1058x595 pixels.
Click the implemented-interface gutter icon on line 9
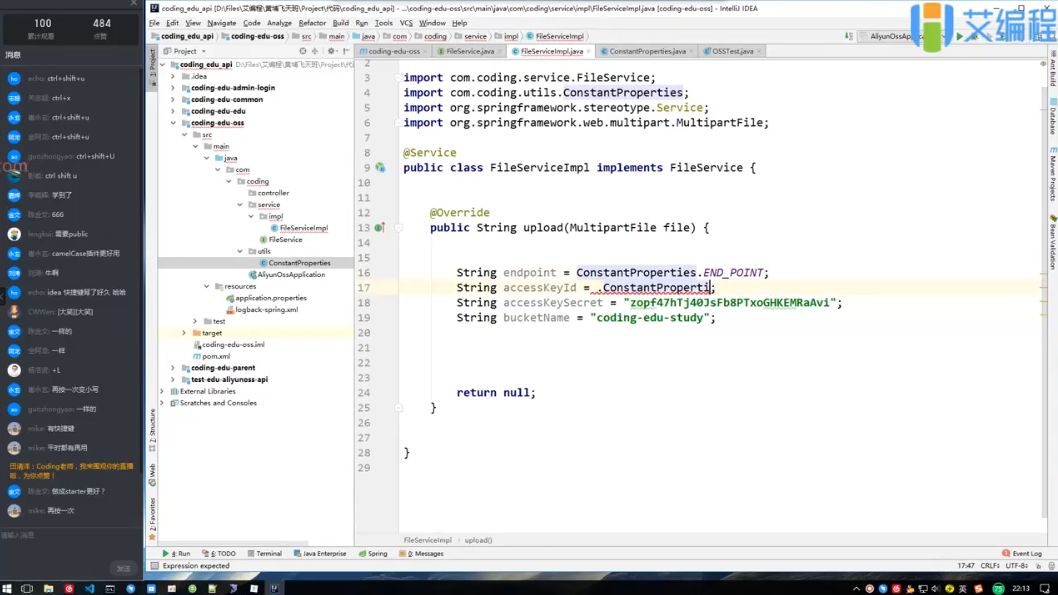[x=381, y=167]
